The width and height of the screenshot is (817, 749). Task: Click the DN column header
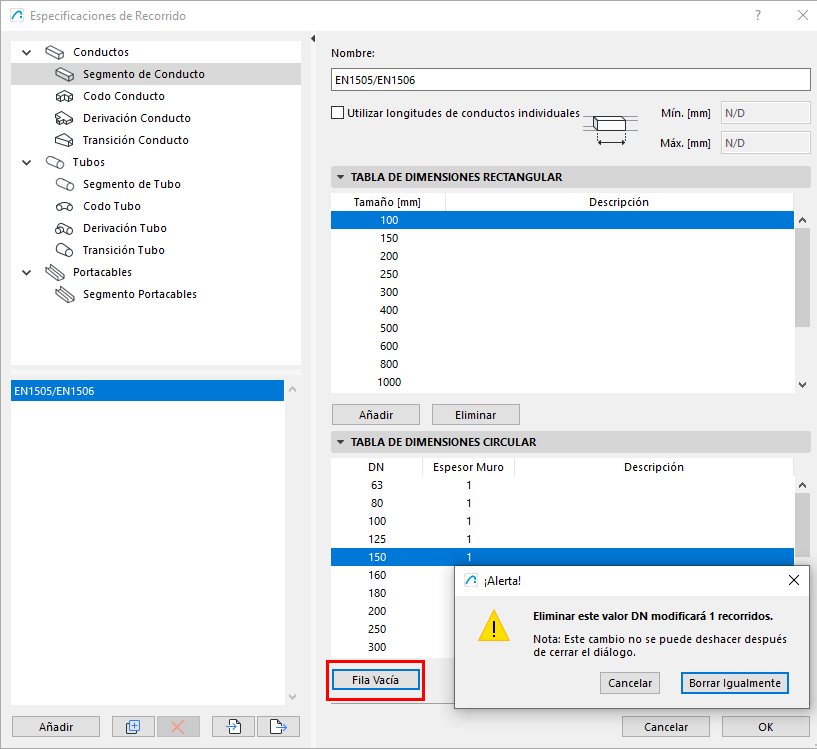[x=376, y=467]
